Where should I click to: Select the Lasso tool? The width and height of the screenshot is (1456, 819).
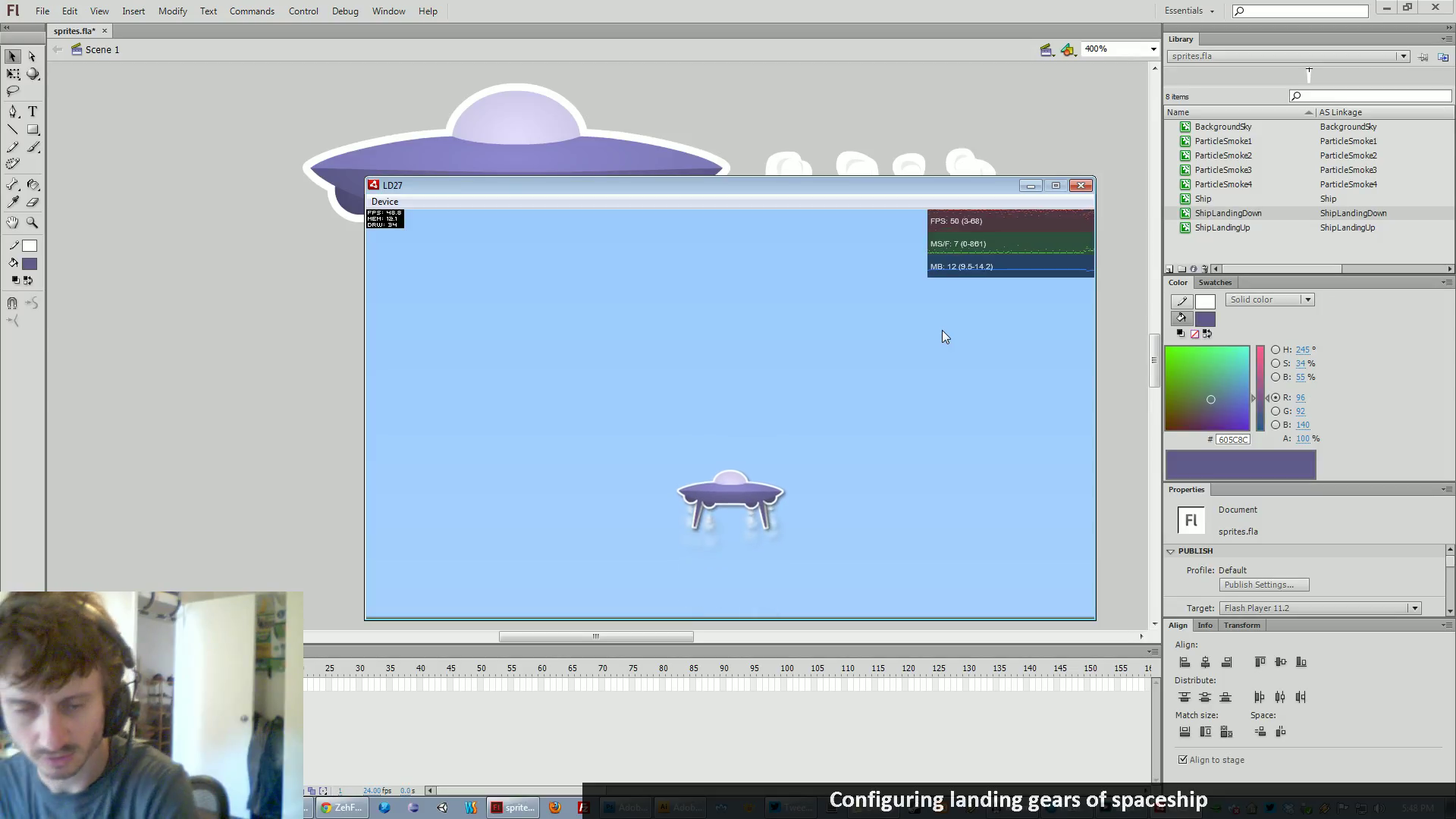pos(13,91)
